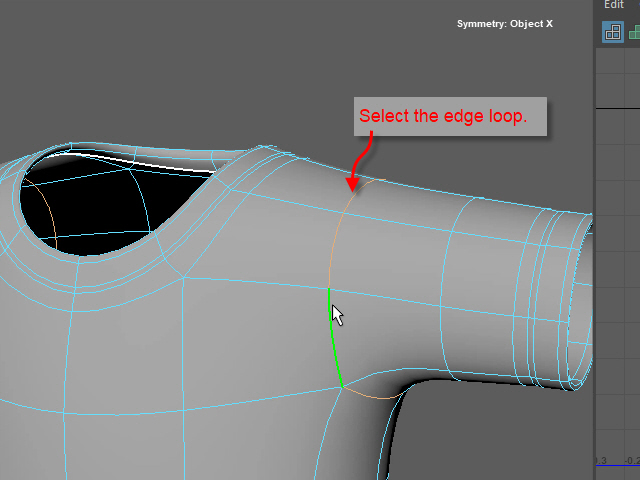Click the green icon beside the UV shell icon

point(634,32)
